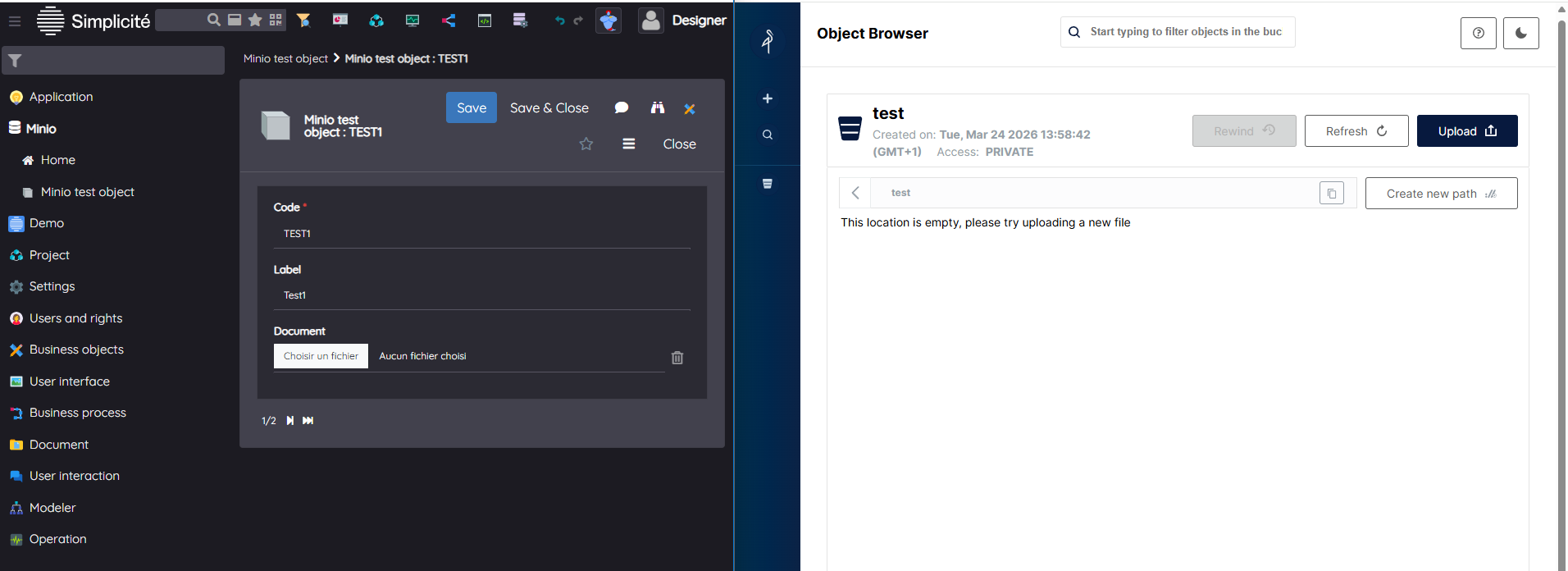The height and width of the screenshot is (571, 1568).
Task: Go to Home in Minio menu
Action: point(57,160)
